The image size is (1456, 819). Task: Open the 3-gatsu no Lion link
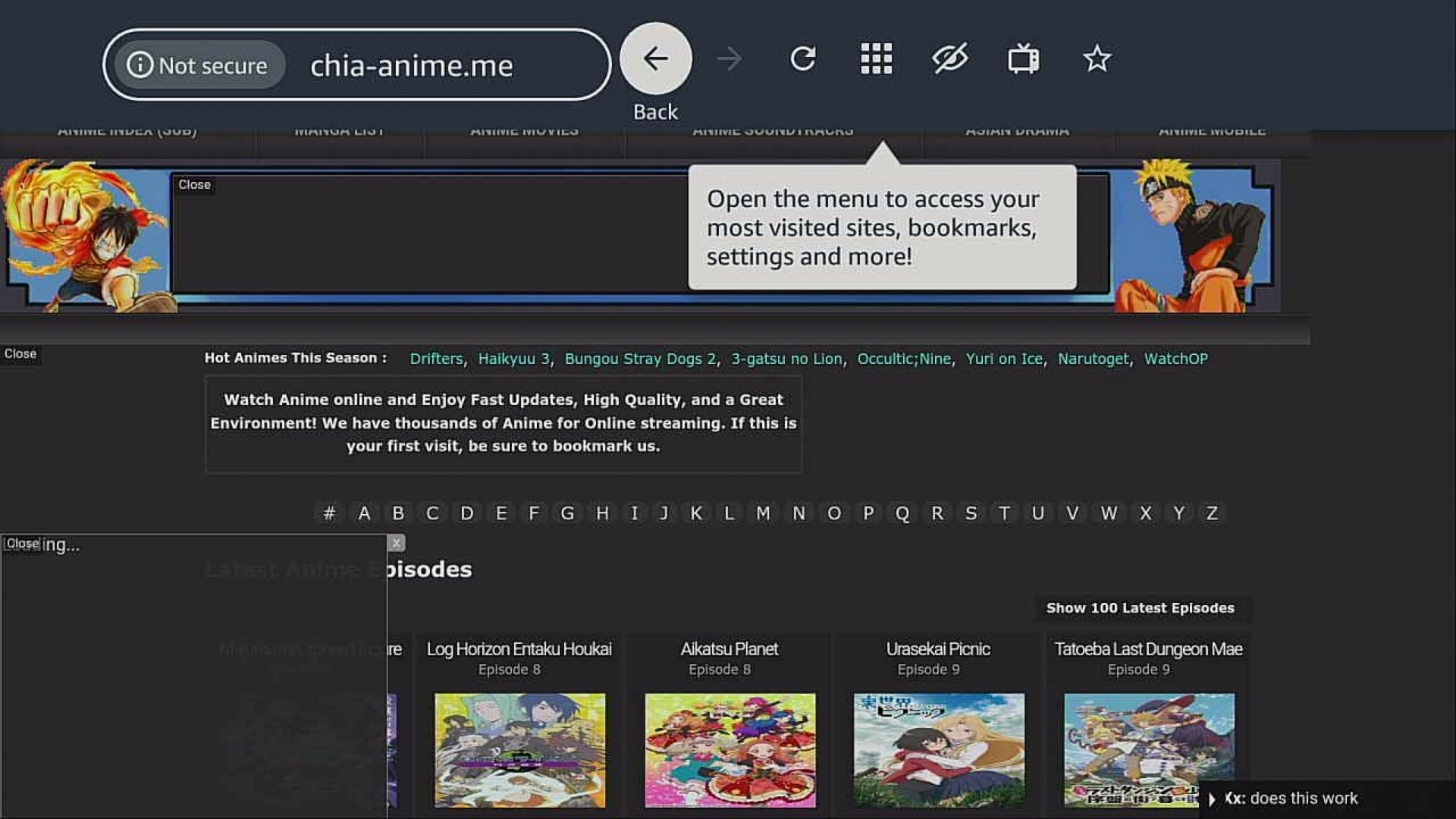point(786,359)
